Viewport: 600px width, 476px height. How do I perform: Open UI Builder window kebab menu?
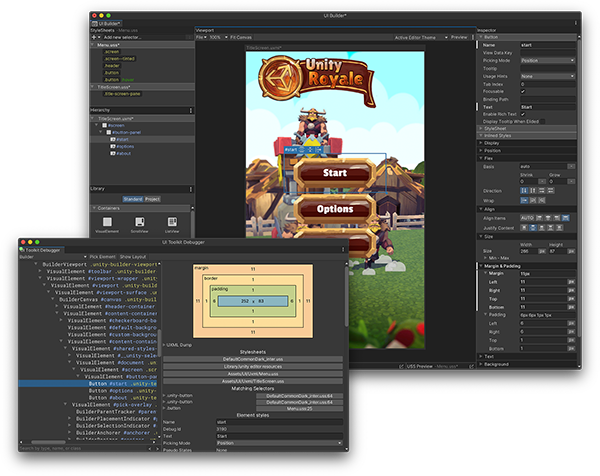point(576,23)
